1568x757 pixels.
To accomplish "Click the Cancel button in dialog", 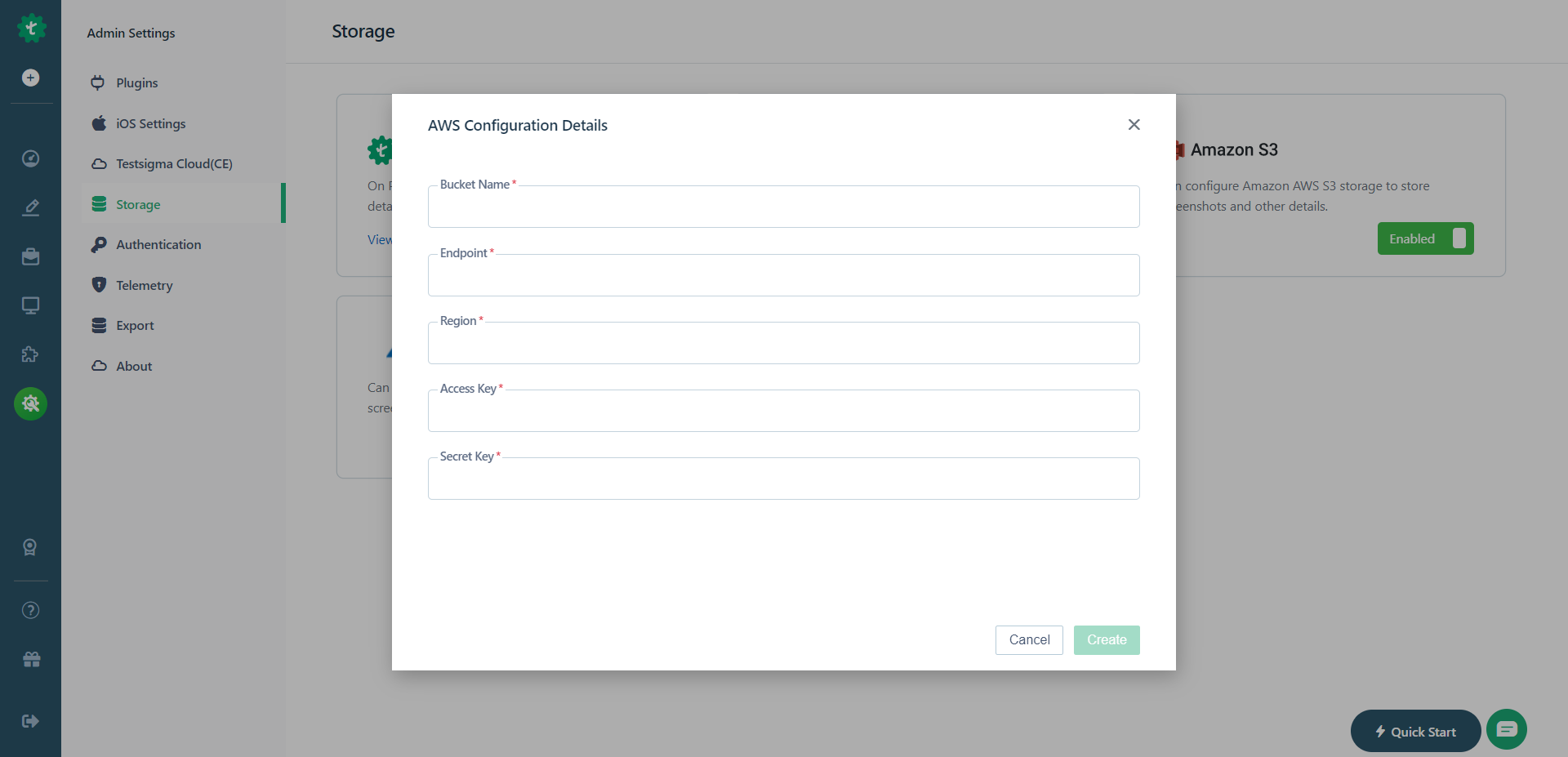I will (1029, 640).
